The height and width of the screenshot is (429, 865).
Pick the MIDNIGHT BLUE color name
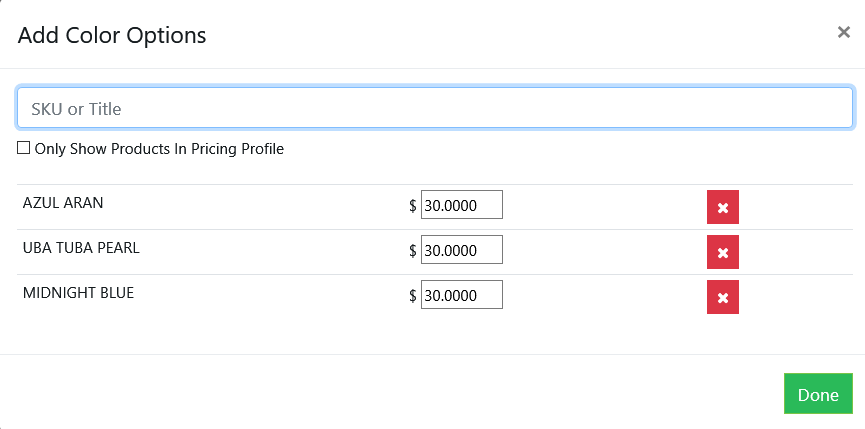[x=78, y=293]
